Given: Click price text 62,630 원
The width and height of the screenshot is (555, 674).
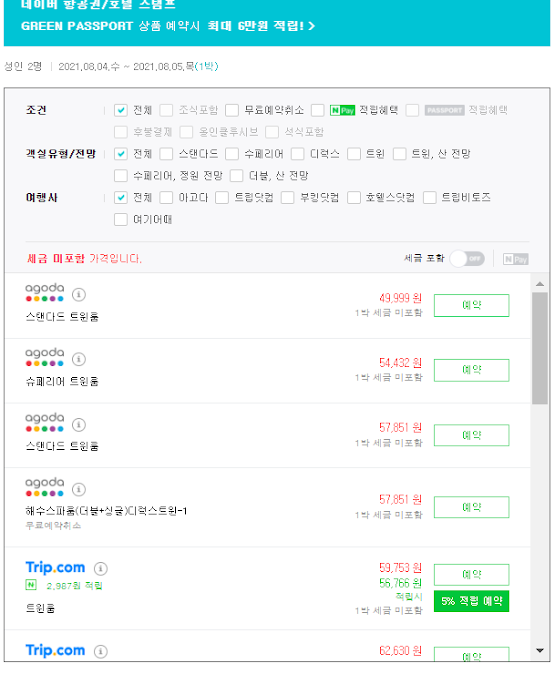Looking at the screenshot, I should coord(401,650).
